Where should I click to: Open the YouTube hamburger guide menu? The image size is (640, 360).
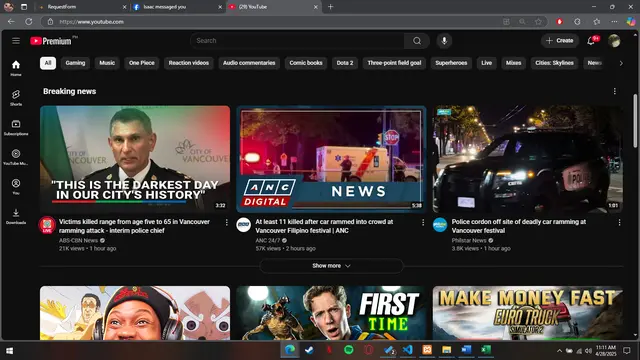pyautogui.click(x=16, y=41)
